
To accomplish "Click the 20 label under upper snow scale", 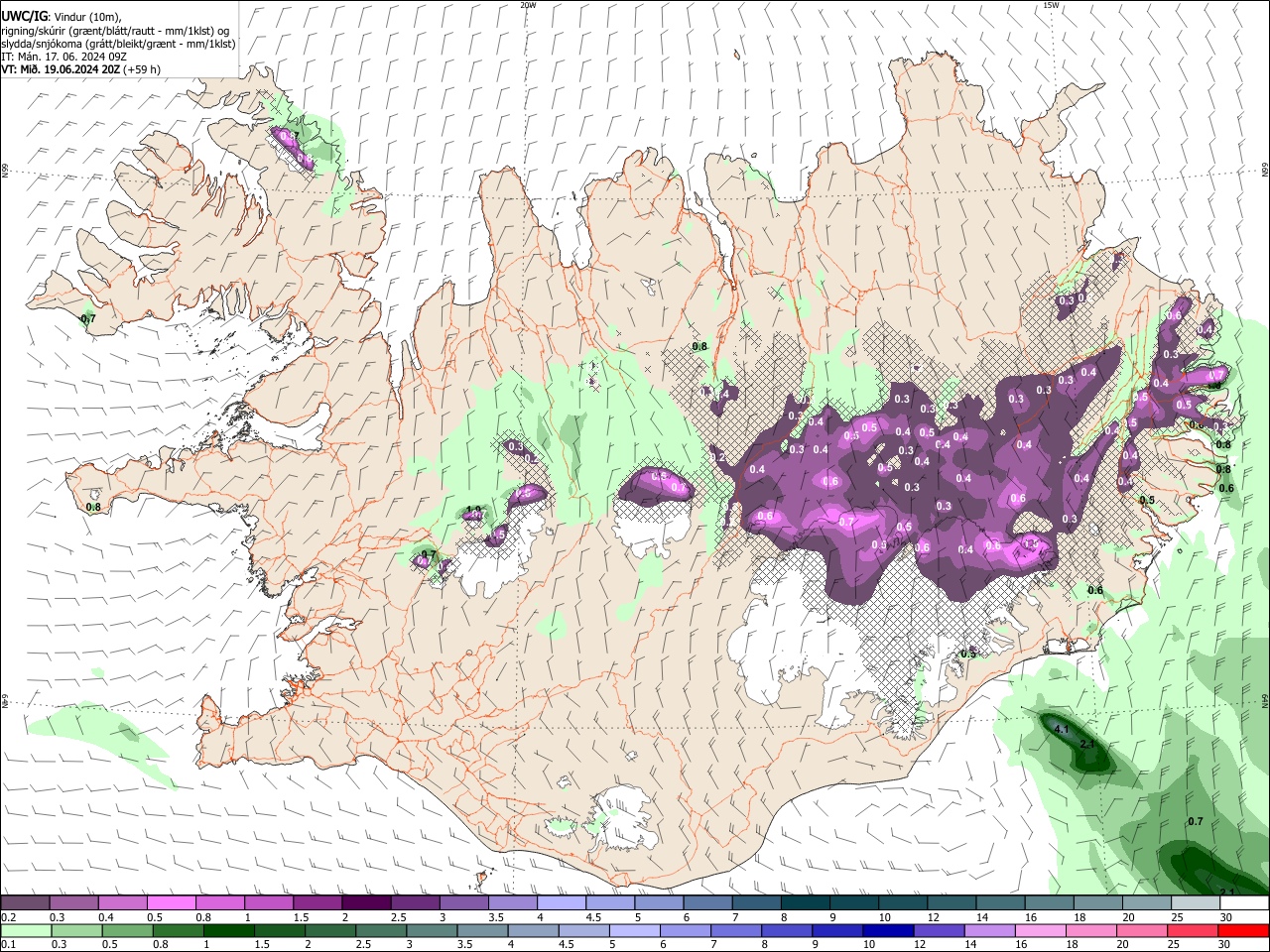I will pos(1129,917).
